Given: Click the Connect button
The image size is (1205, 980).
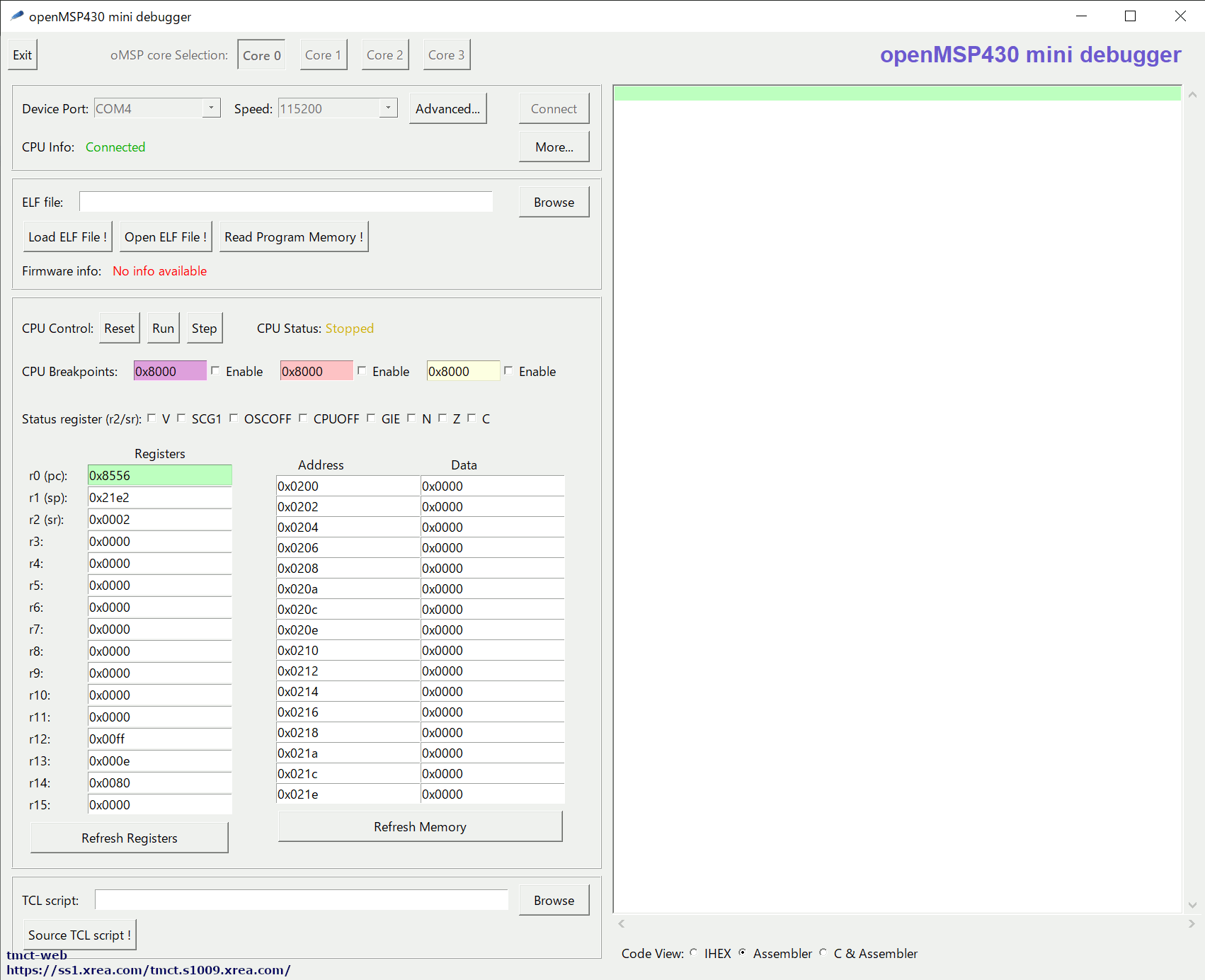Looking at the screenshot, I should pyautogui.click(x=554, y=108).
